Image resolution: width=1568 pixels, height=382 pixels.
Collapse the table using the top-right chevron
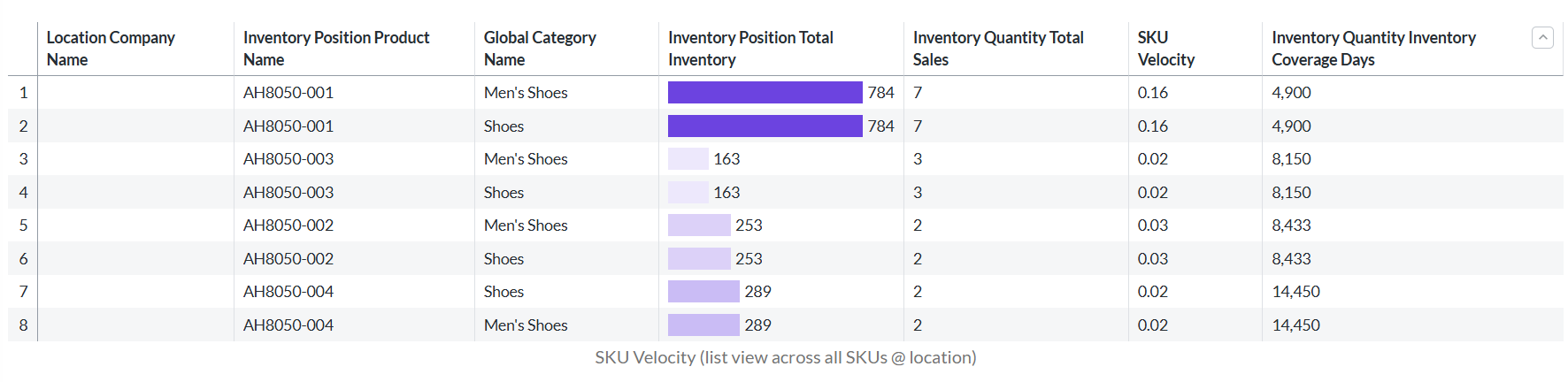(1542, 38)
